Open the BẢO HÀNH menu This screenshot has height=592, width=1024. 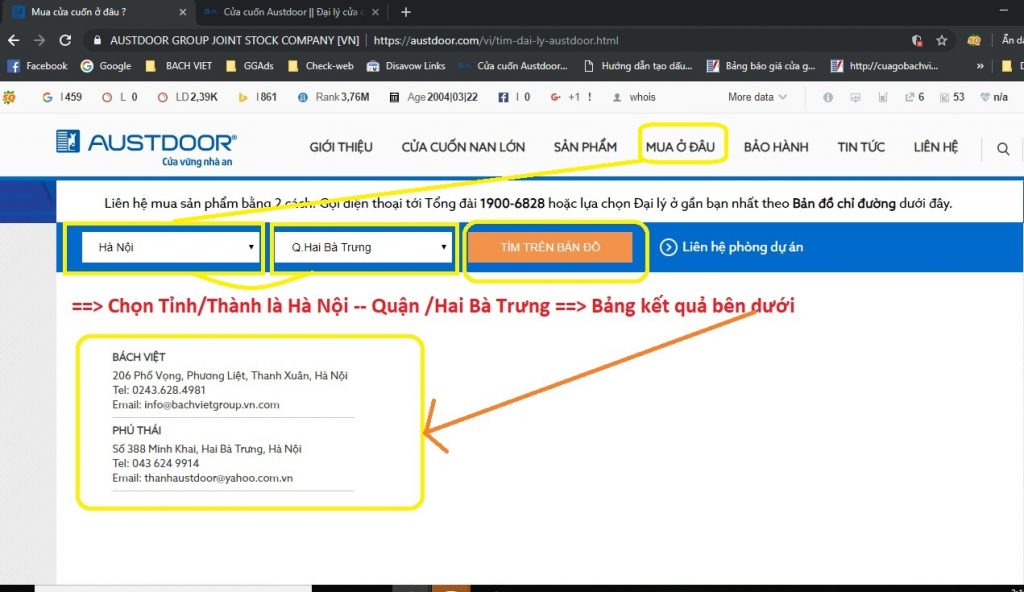[x=776, y=147]
